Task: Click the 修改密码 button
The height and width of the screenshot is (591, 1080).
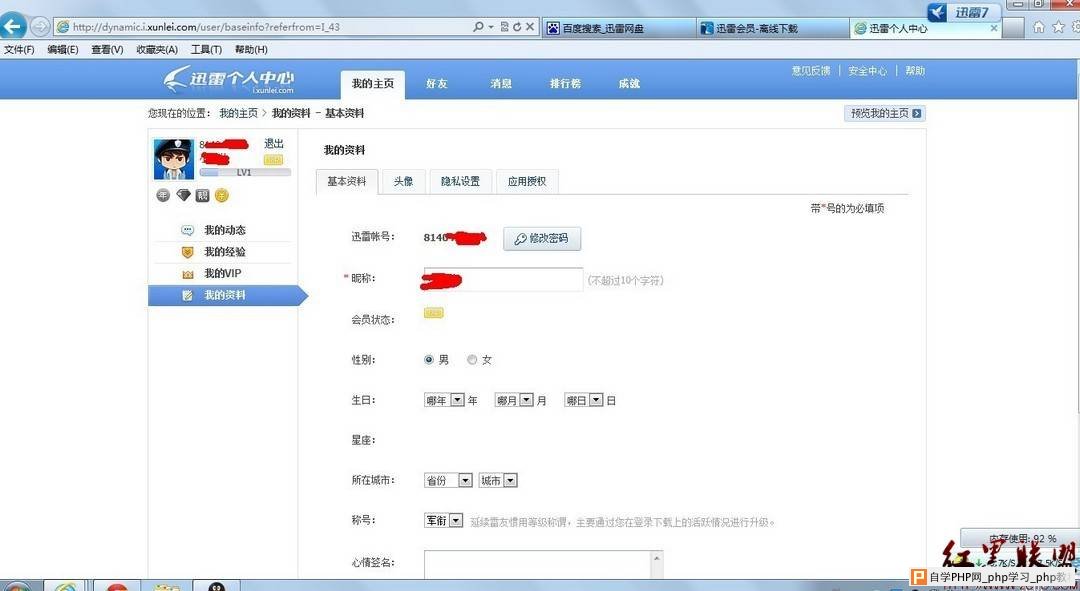Action: [x=542, y=238]
